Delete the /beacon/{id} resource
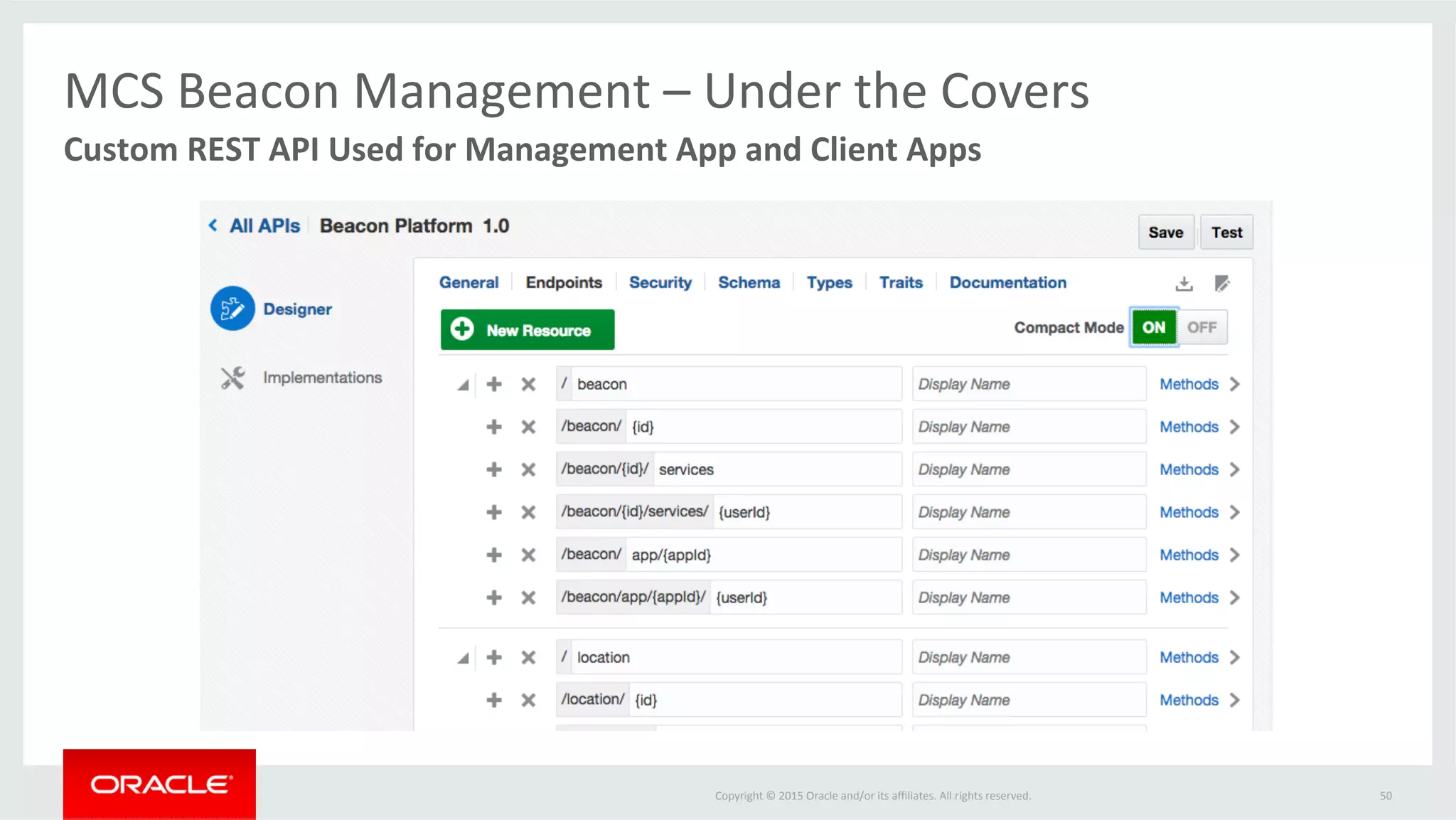Screen dimensions: 1456x820 pyautogui.click(x=528, y=427)
